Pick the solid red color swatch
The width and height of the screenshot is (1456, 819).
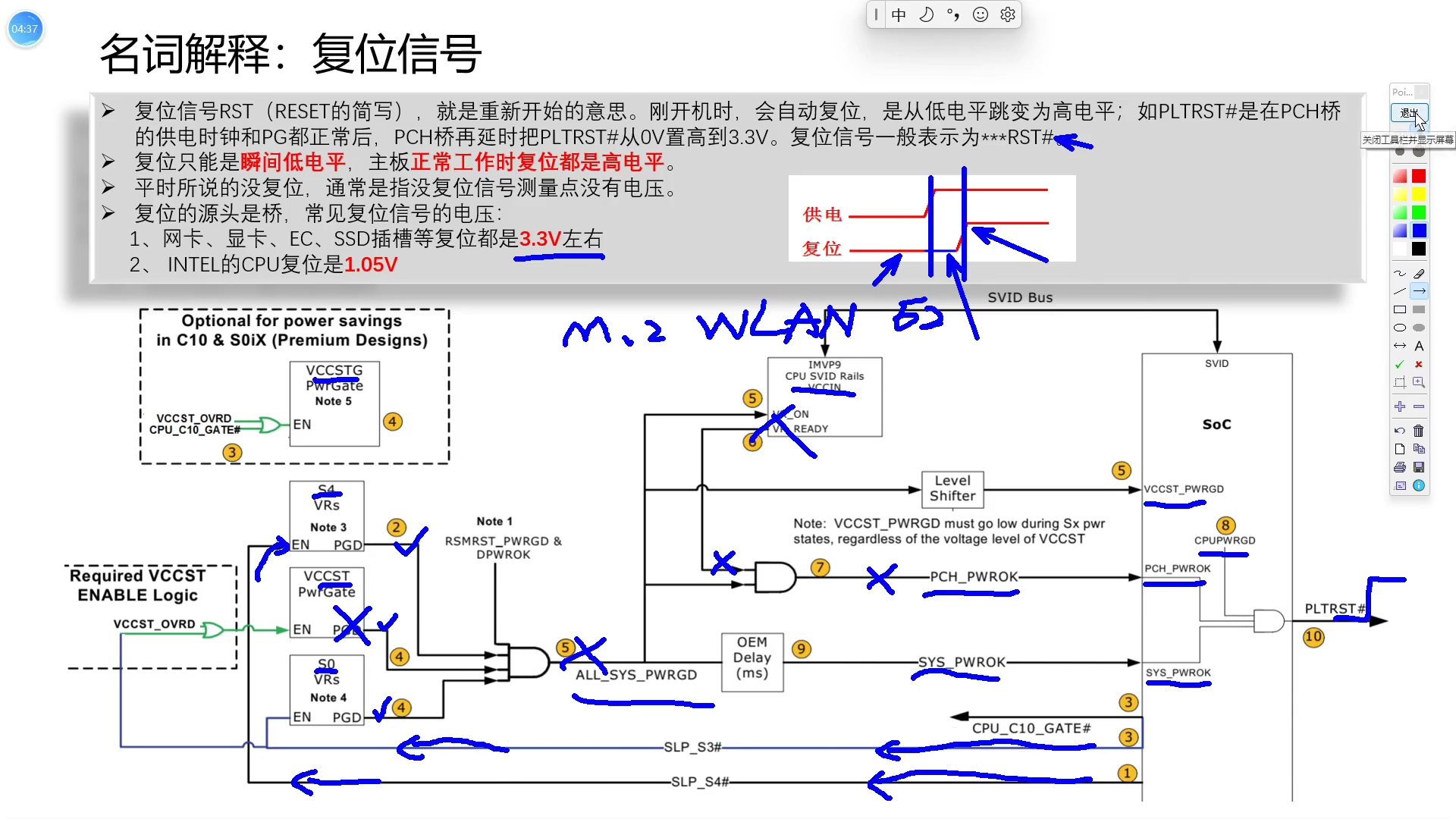coord(1419,176)
